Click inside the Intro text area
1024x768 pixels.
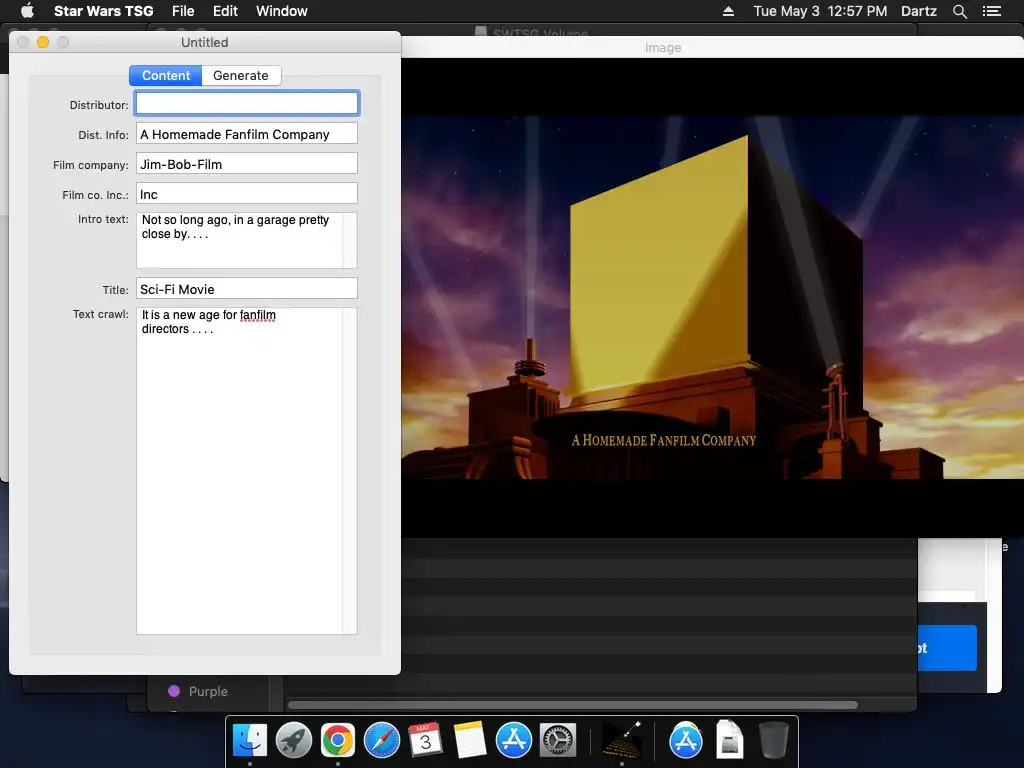239,240
